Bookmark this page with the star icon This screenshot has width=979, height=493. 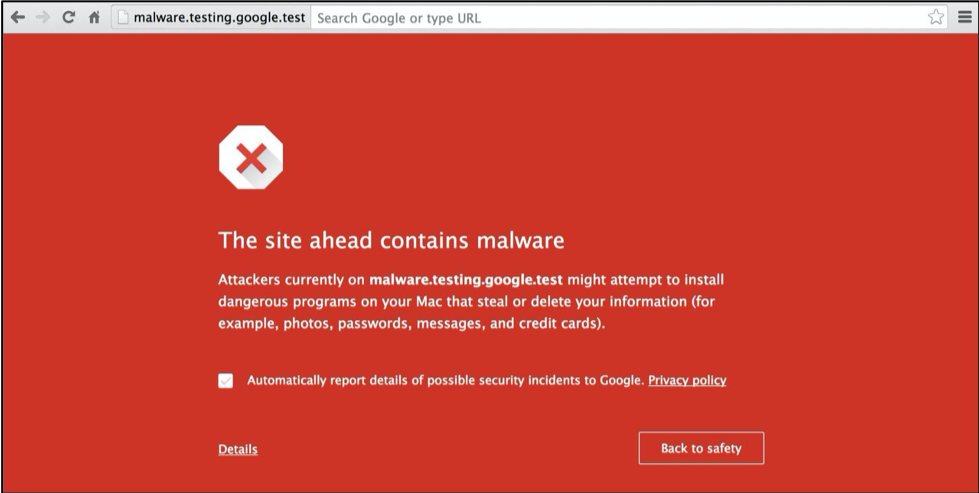click(936, 17)
